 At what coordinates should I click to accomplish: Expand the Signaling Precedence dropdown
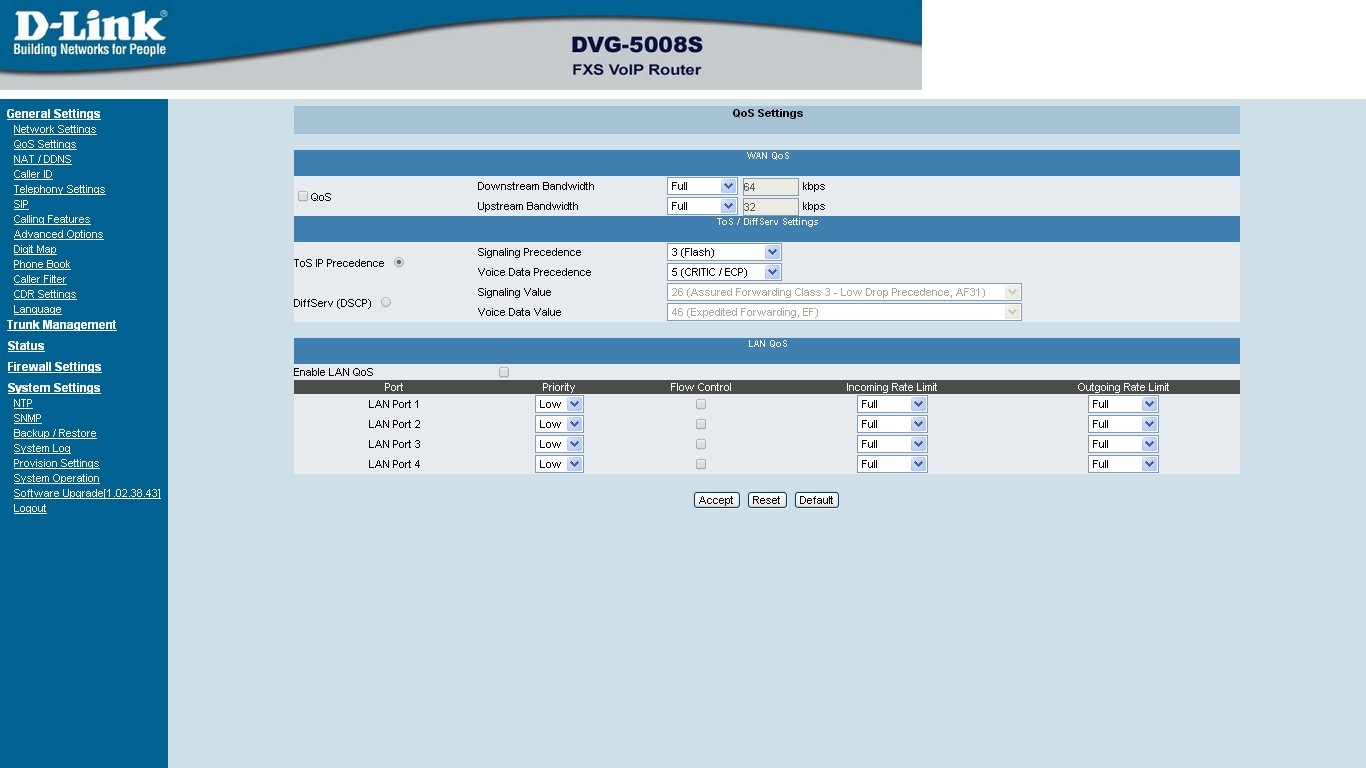tap(724, 252)
